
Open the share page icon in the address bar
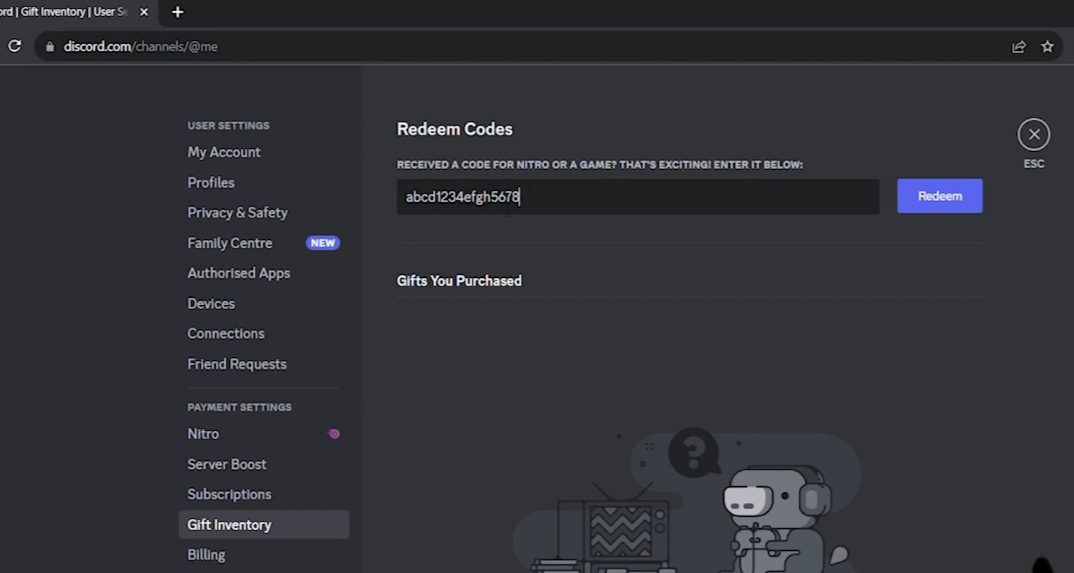(1019, 47)
